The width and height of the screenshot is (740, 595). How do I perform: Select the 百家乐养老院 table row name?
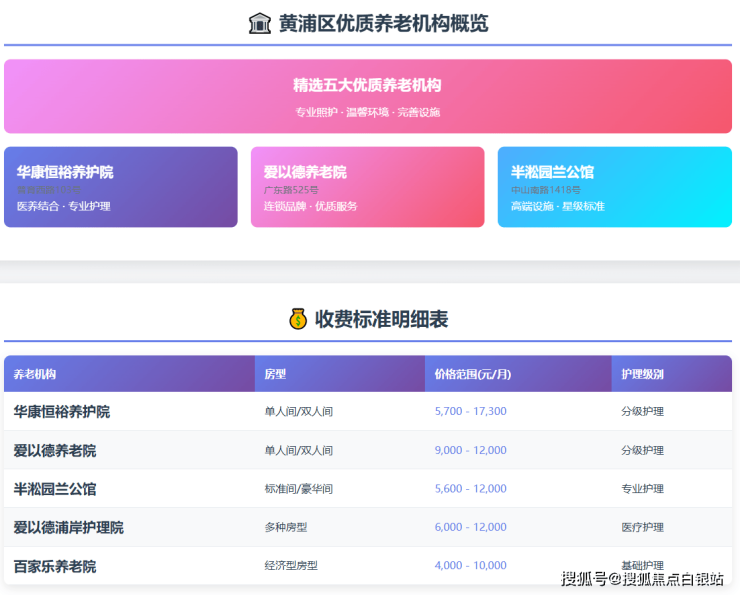[x=55, y=566]
